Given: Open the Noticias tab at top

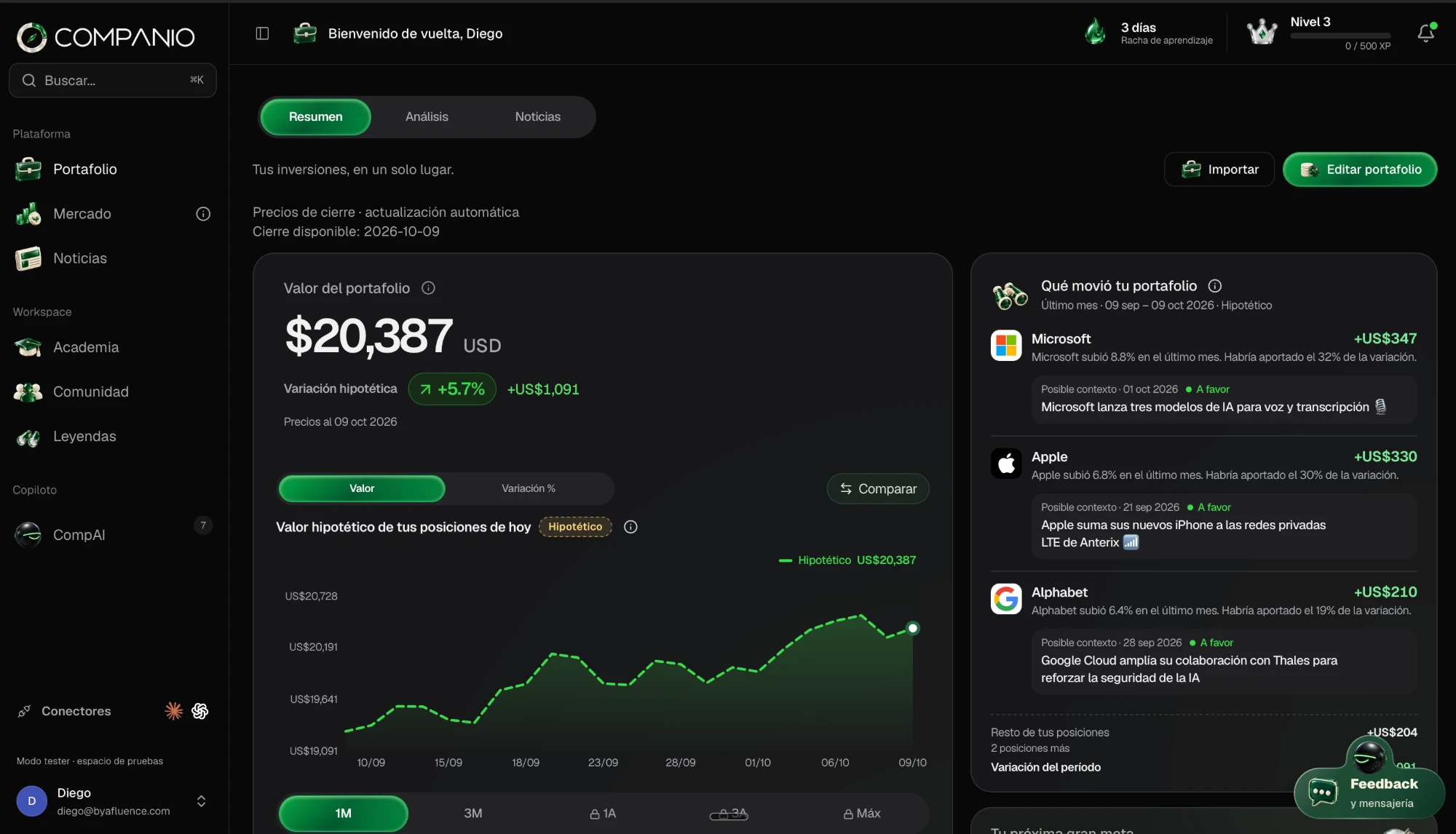Looking at the screenshot, I should tap(538, 116).
